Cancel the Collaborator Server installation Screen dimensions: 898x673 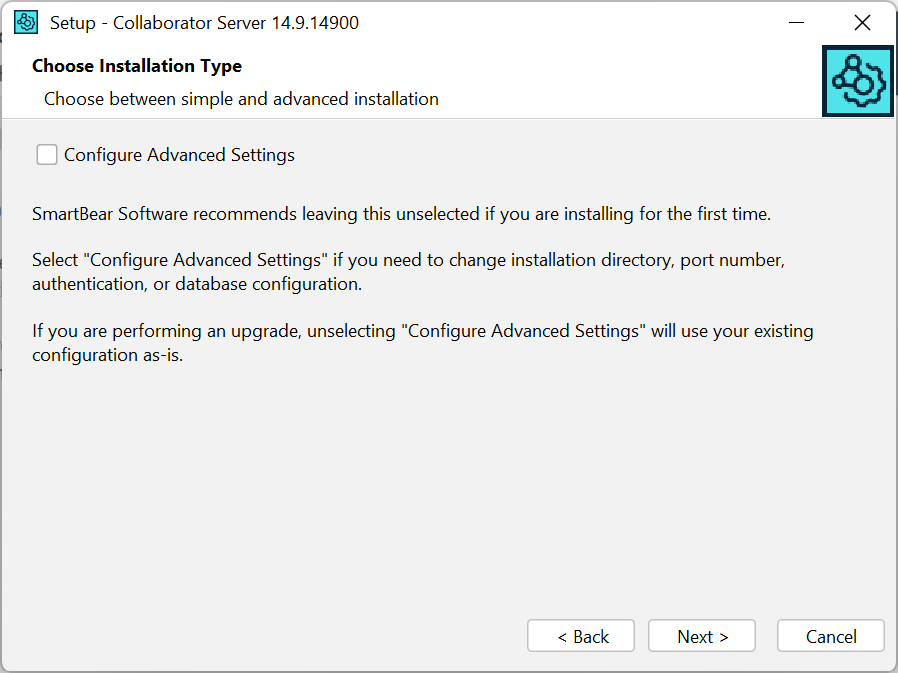click(x=830, y=635)
